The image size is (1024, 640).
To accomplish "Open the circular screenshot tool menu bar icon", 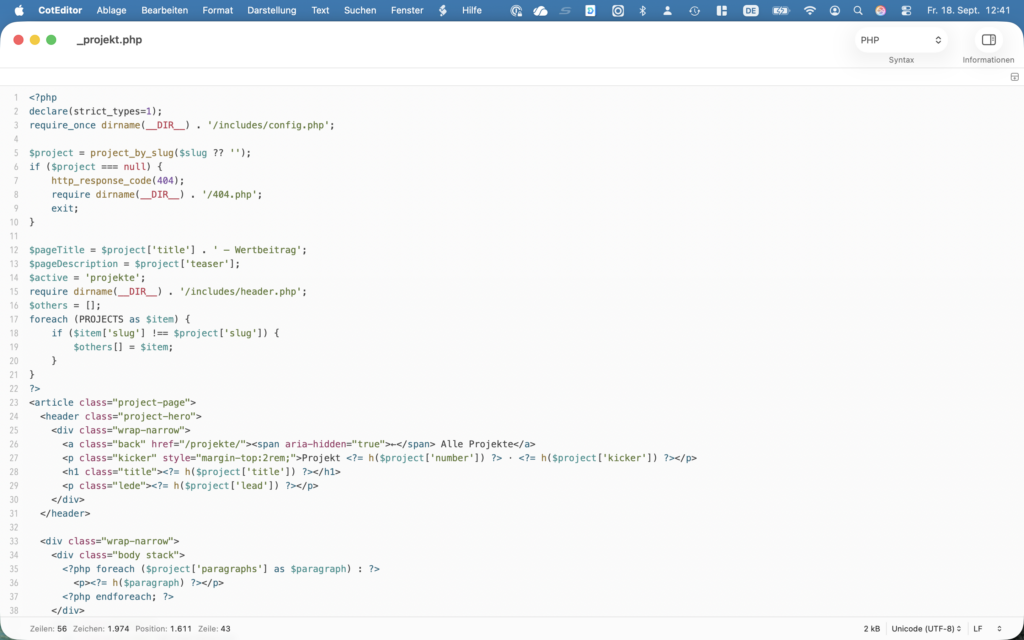I will 617,10.
